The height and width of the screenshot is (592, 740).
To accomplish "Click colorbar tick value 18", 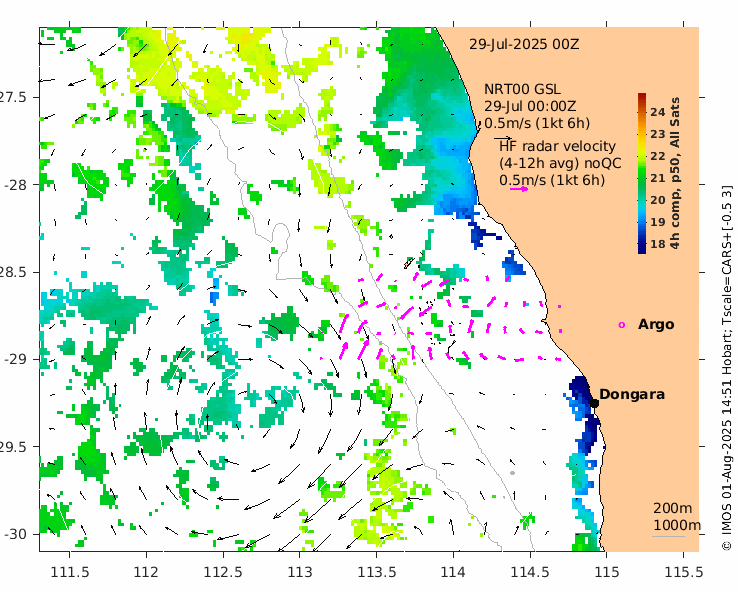I will coord(657,244).
